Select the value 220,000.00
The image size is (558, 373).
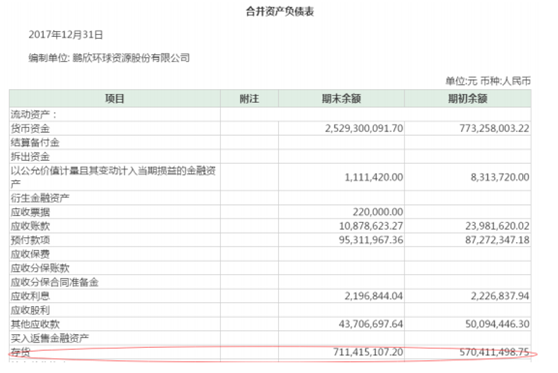point(378,212)
